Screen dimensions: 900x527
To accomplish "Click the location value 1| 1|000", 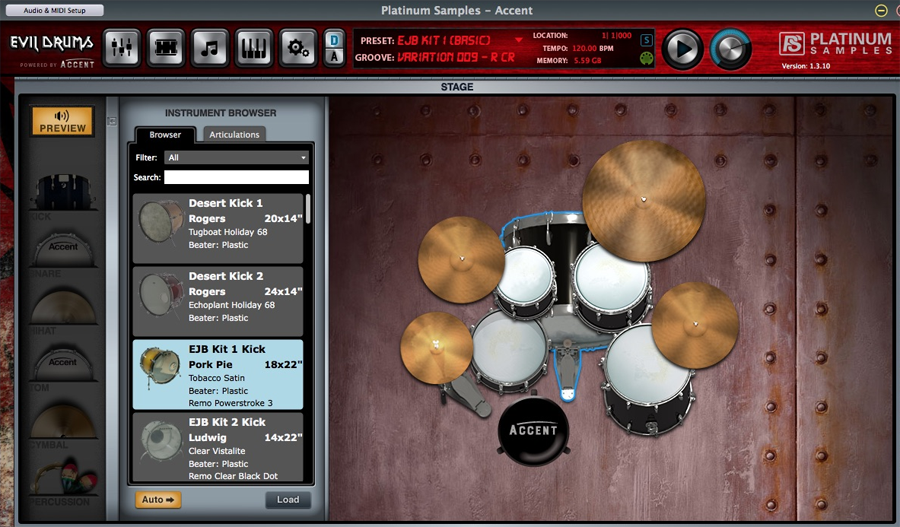I will point(616,36).
